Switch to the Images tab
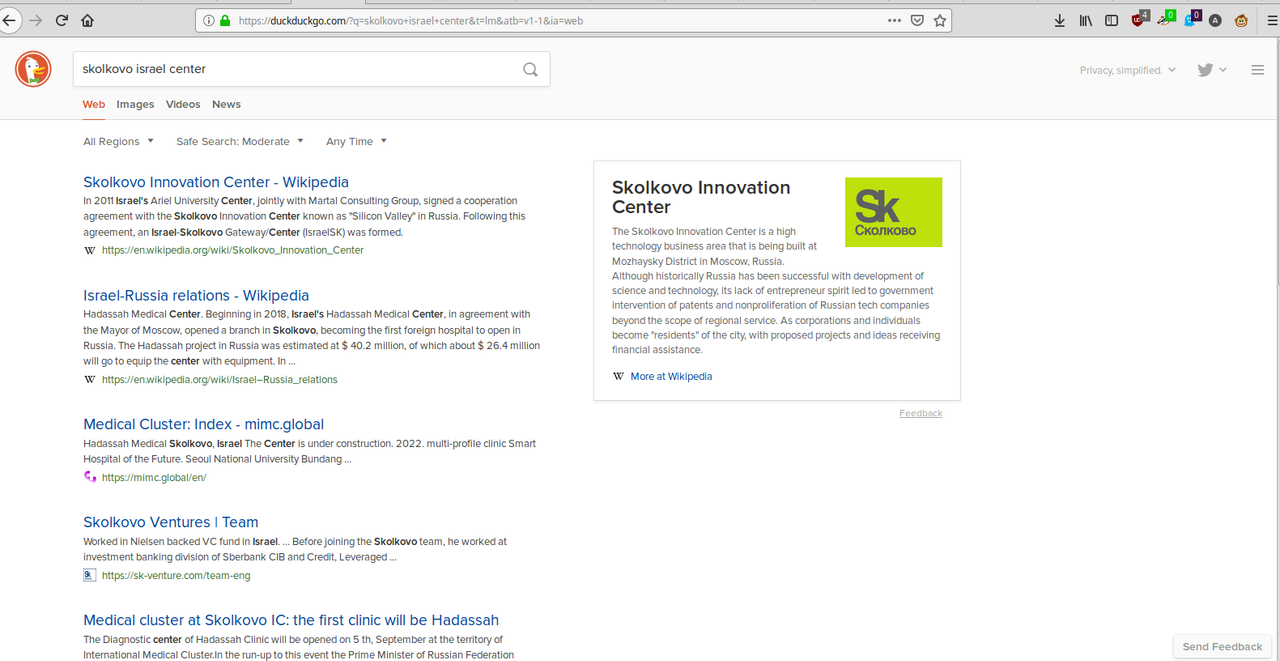 (135, 104)
